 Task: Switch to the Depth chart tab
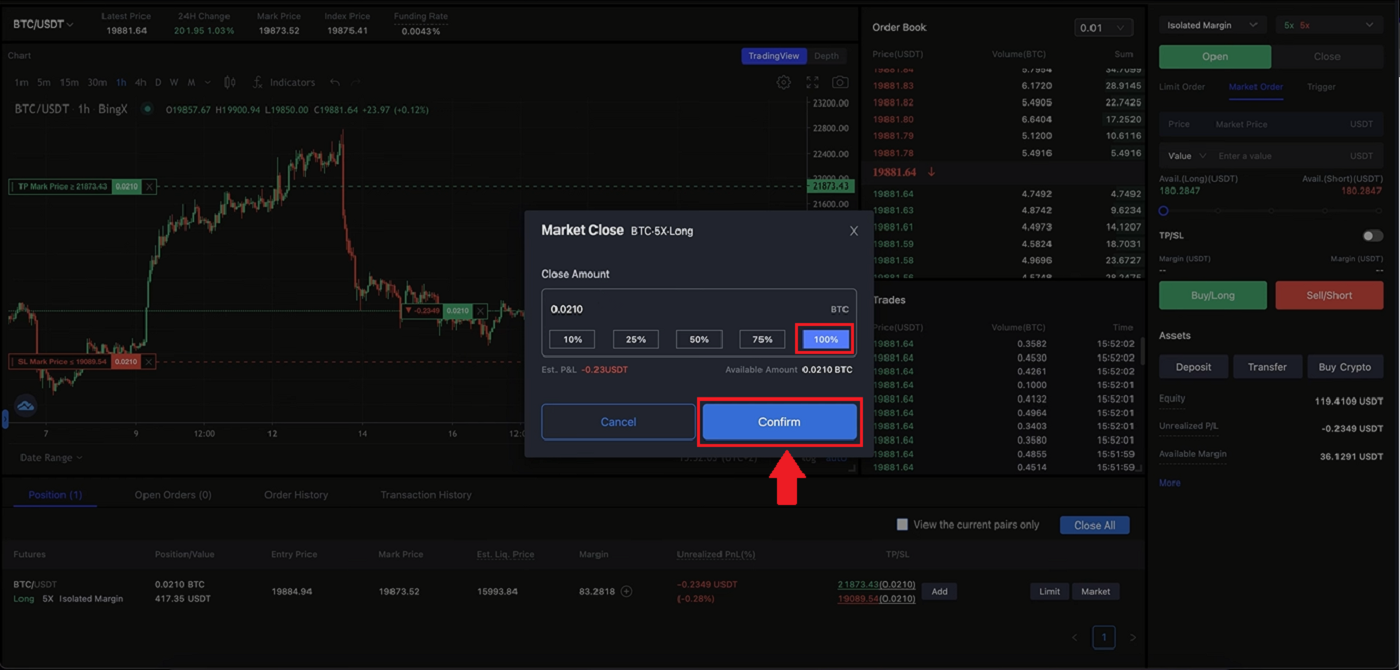click(827, 55)
